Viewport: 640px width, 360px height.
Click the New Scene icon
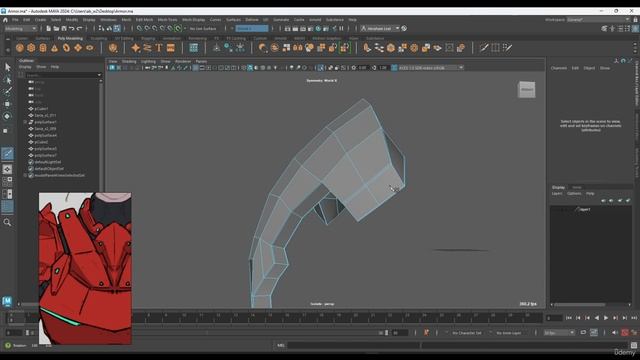pyautogui.click(x=48, y=29)
